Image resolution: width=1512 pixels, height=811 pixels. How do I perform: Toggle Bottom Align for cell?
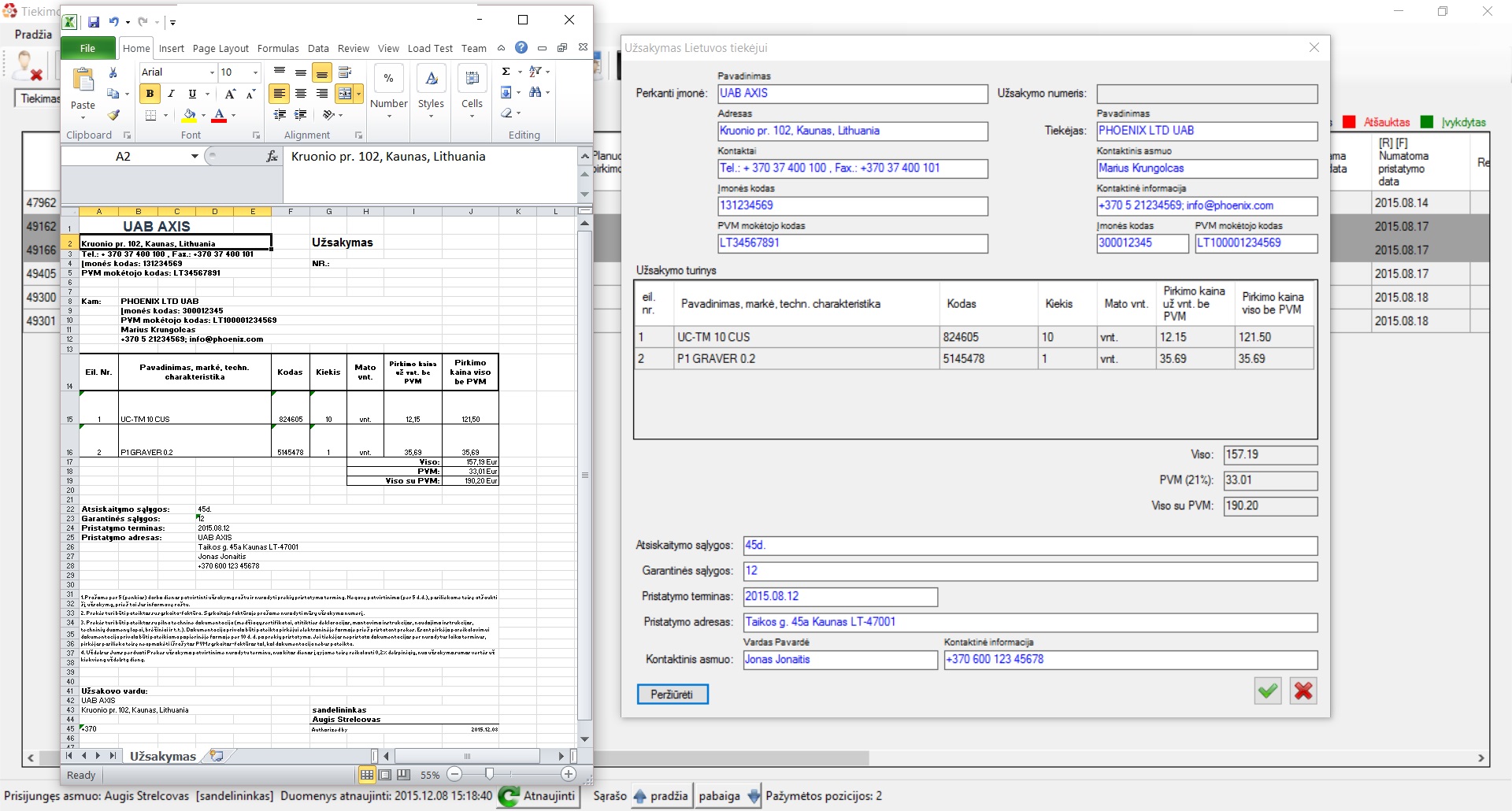click(x=322, y=73)
